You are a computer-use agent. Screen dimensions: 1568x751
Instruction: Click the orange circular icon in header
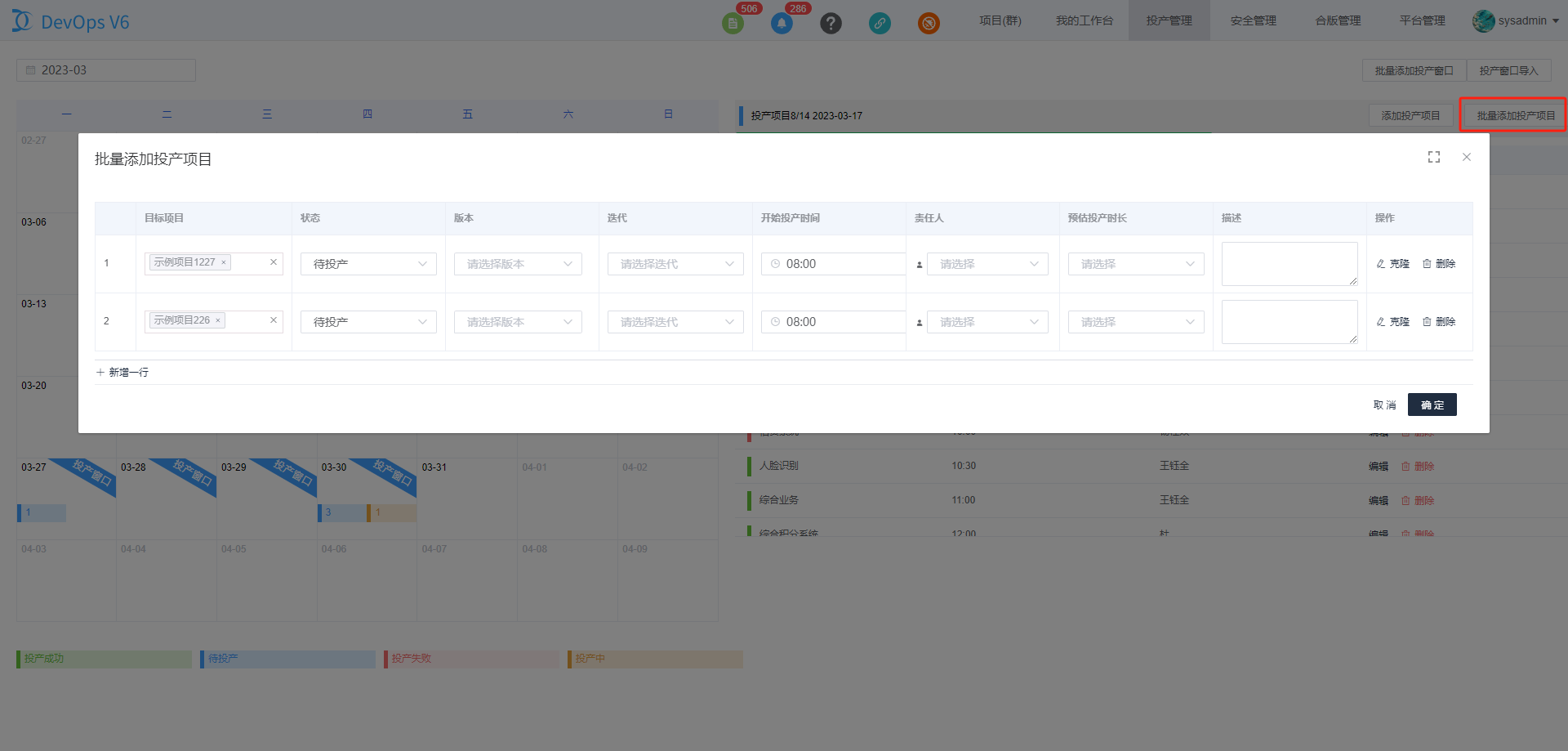tap(929, 23)
